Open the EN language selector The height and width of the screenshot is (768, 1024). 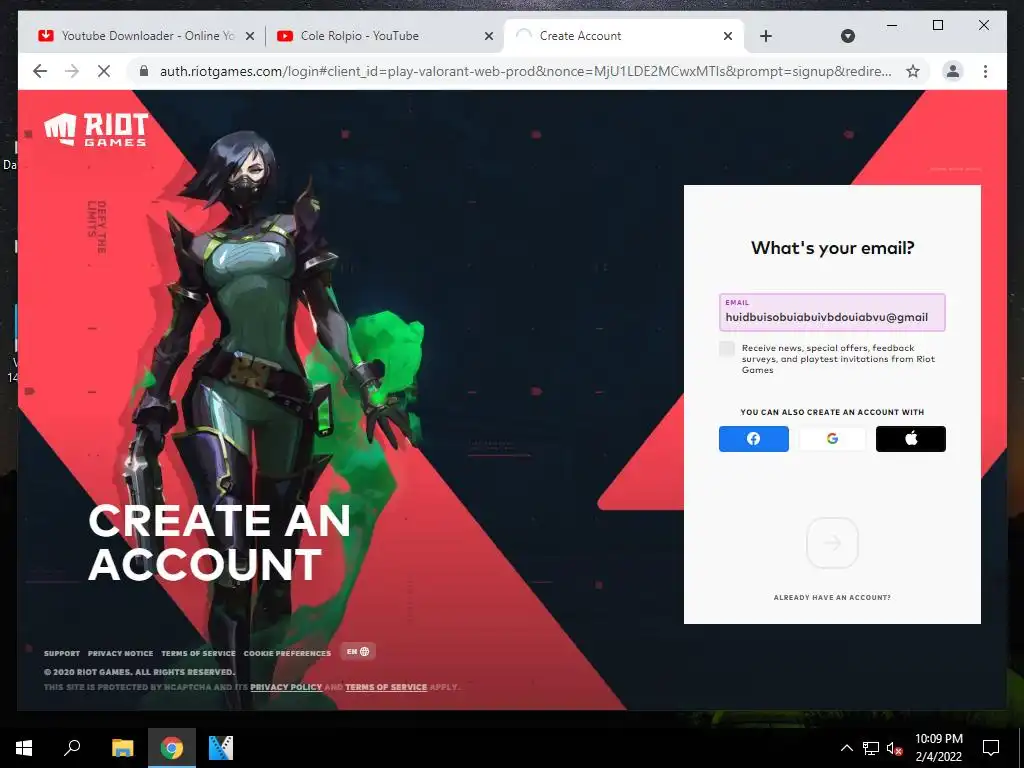click(358, 652)
